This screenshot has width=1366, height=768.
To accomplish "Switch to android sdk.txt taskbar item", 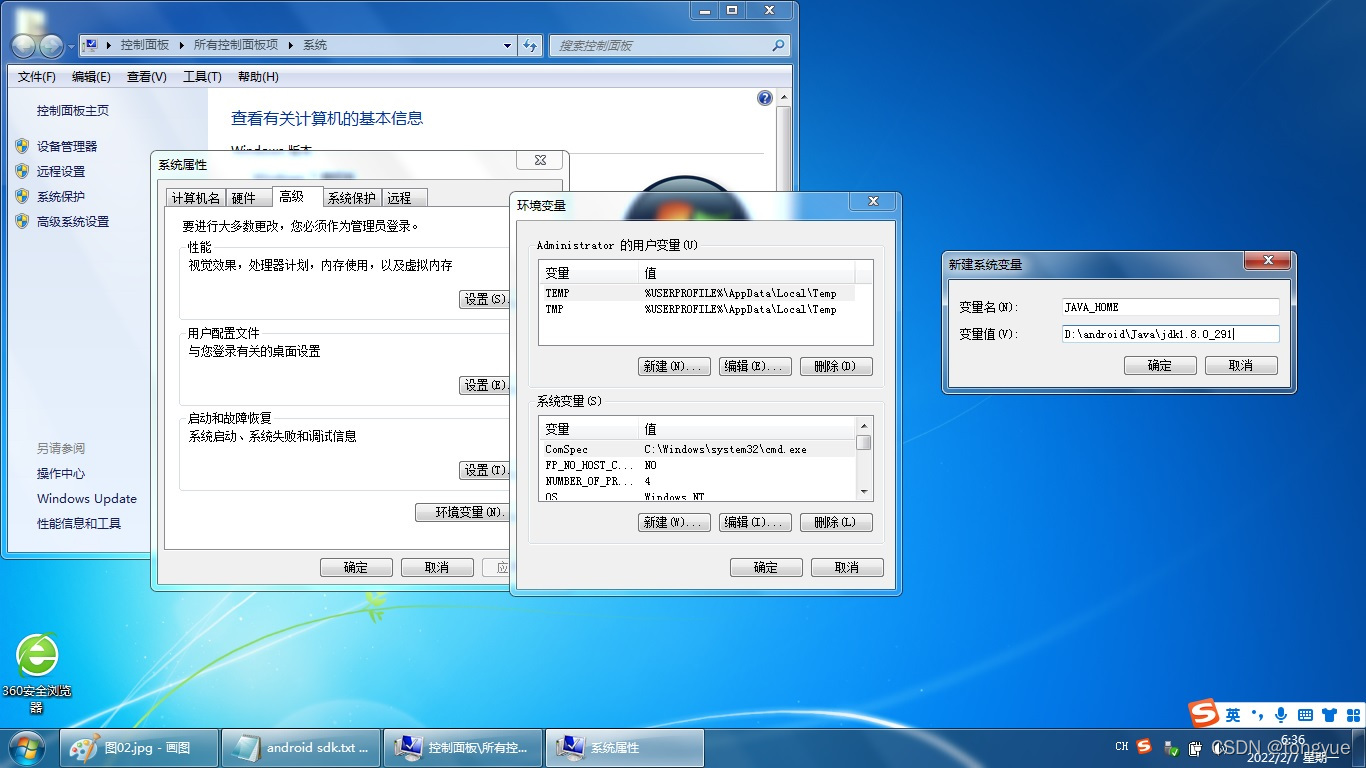I will pyautogui.click(x=301, y=748).
